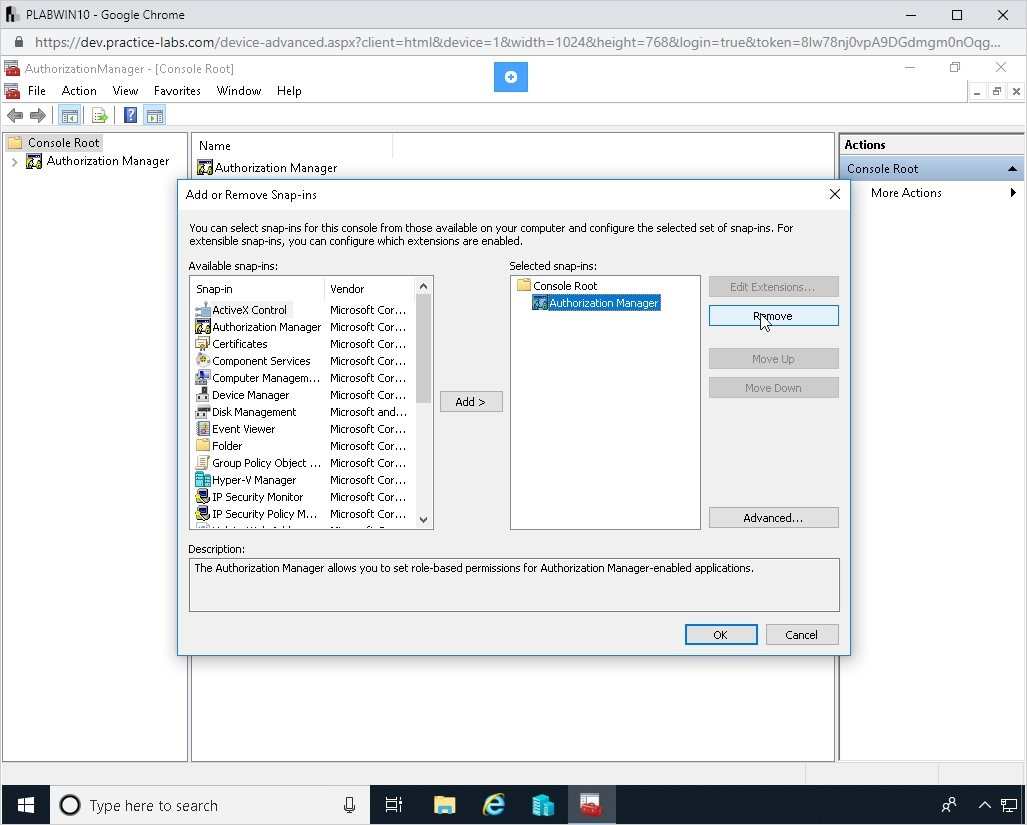Select IP Security Monitor snap-in icon

click(203, 497)
